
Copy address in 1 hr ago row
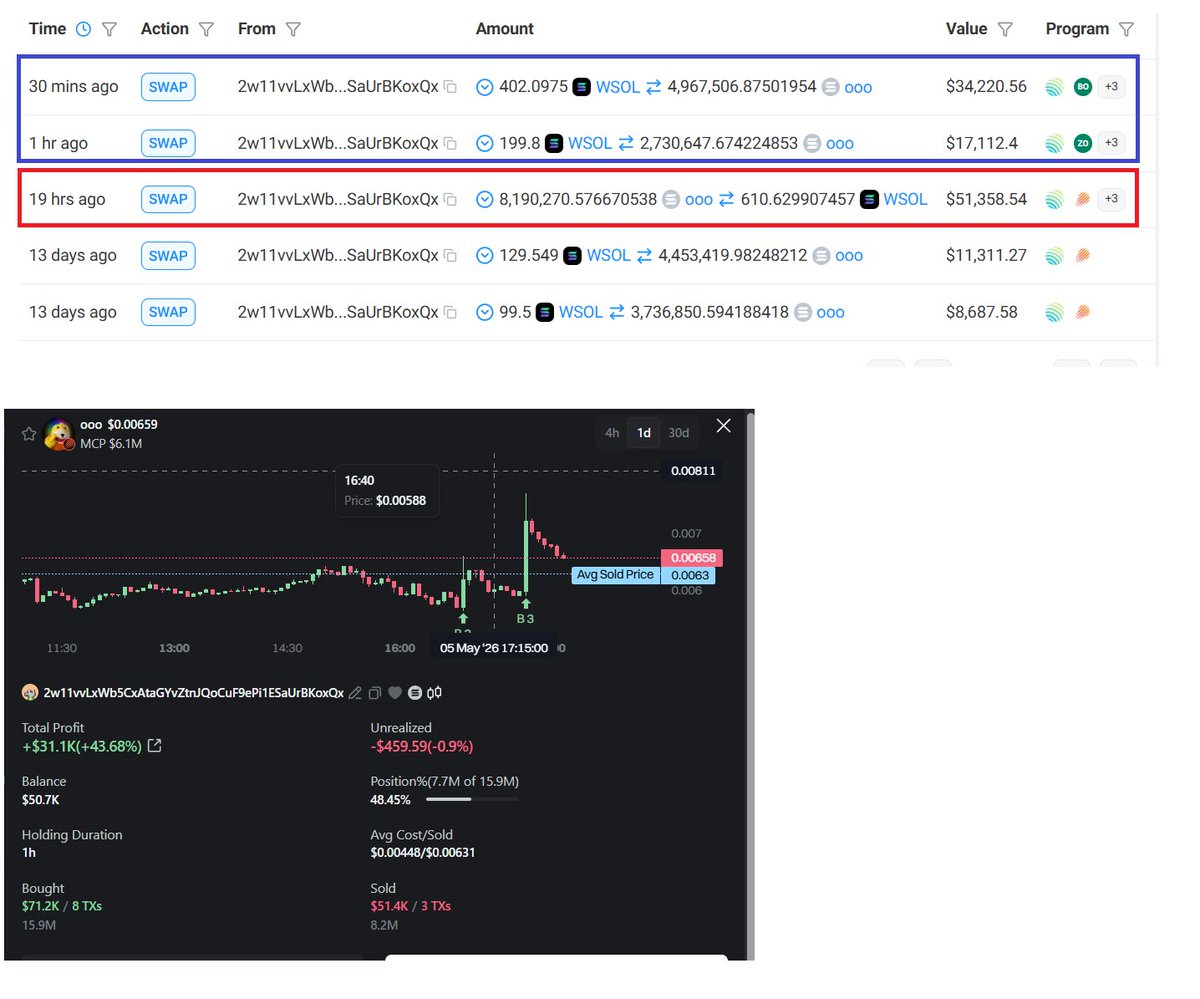(x=451, y=144)
